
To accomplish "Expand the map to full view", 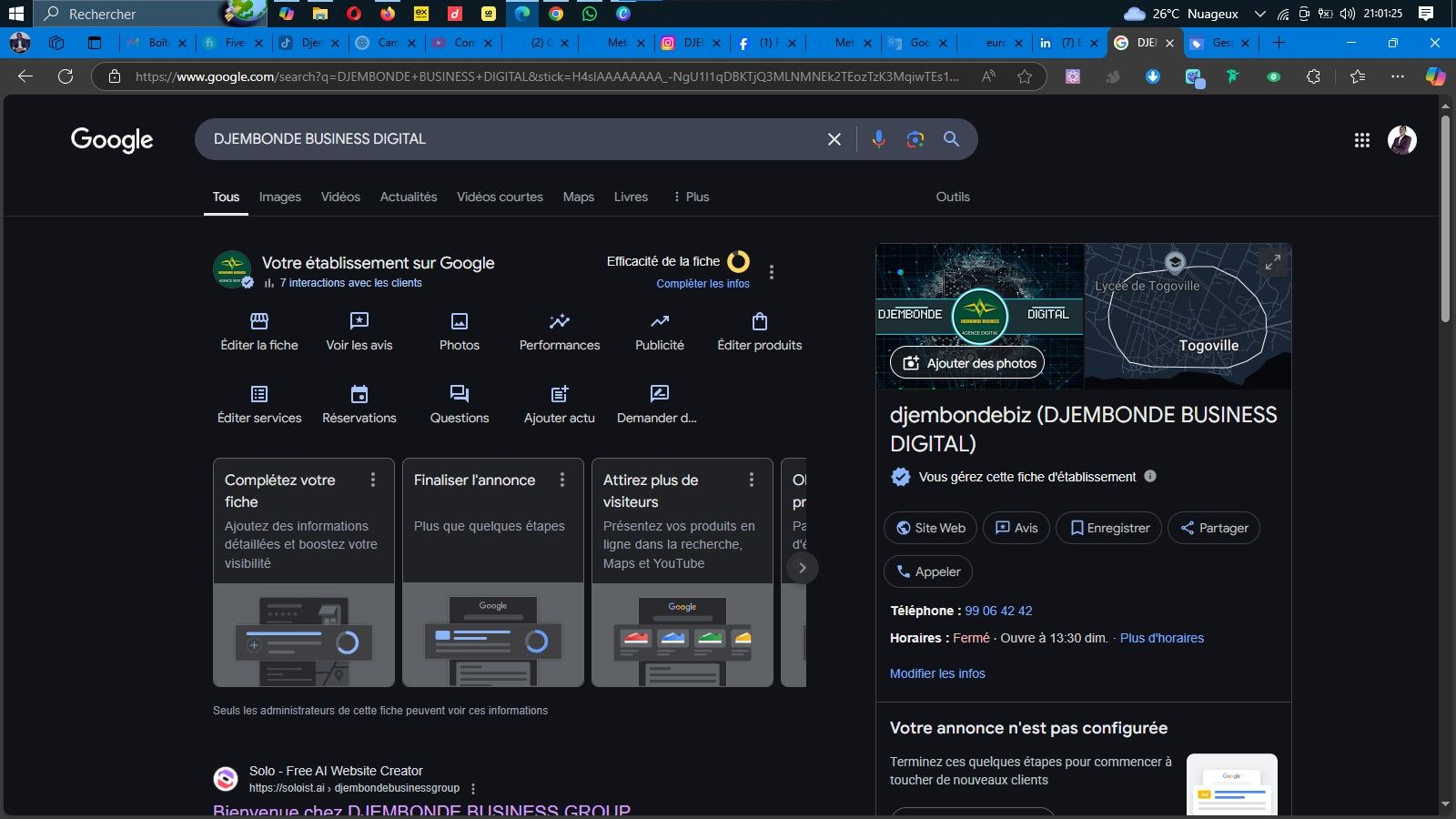I will tap(1272, 263).
